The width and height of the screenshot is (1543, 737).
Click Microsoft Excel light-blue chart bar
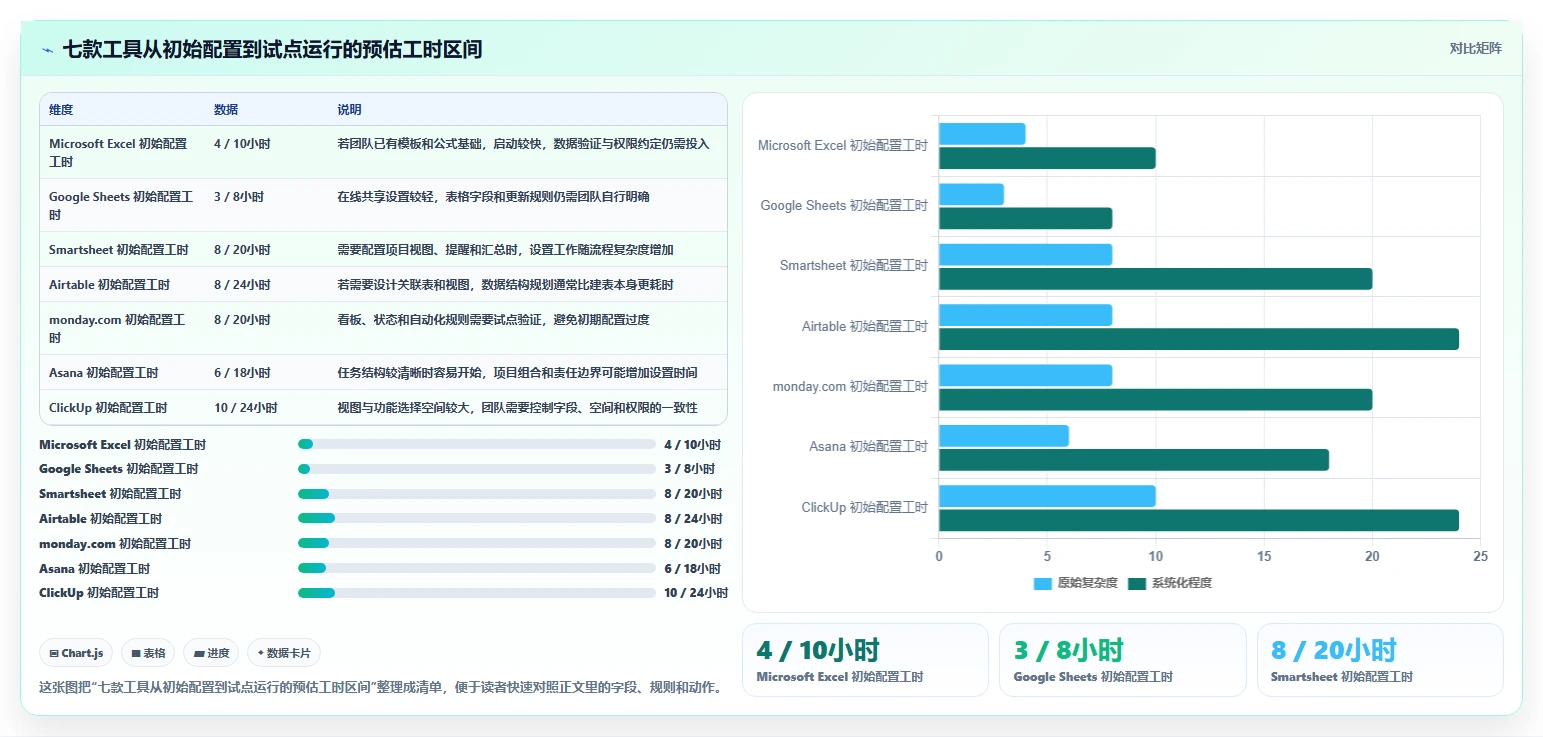[982, 133]
